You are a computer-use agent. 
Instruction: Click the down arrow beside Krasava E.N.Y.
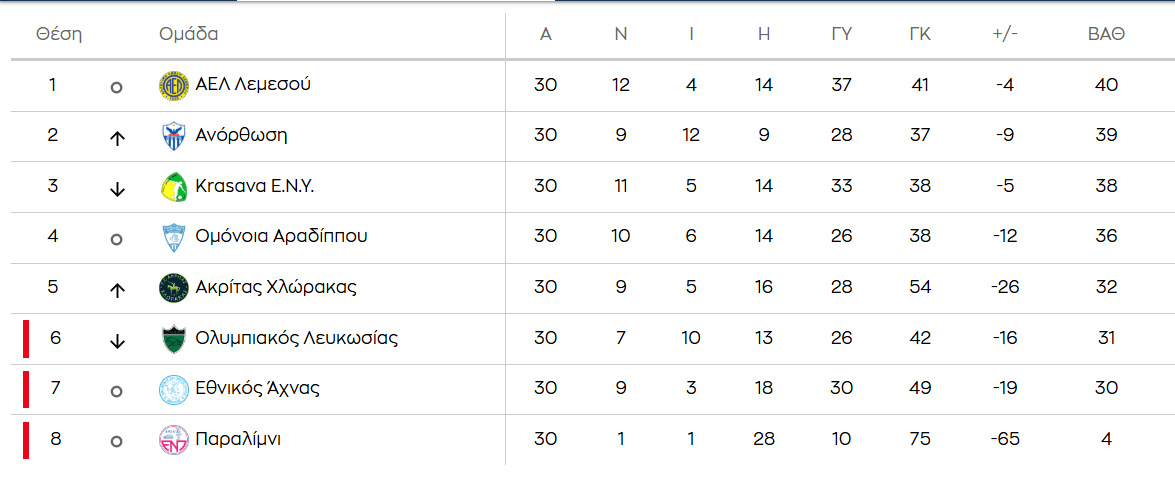(x=117, y=189)
